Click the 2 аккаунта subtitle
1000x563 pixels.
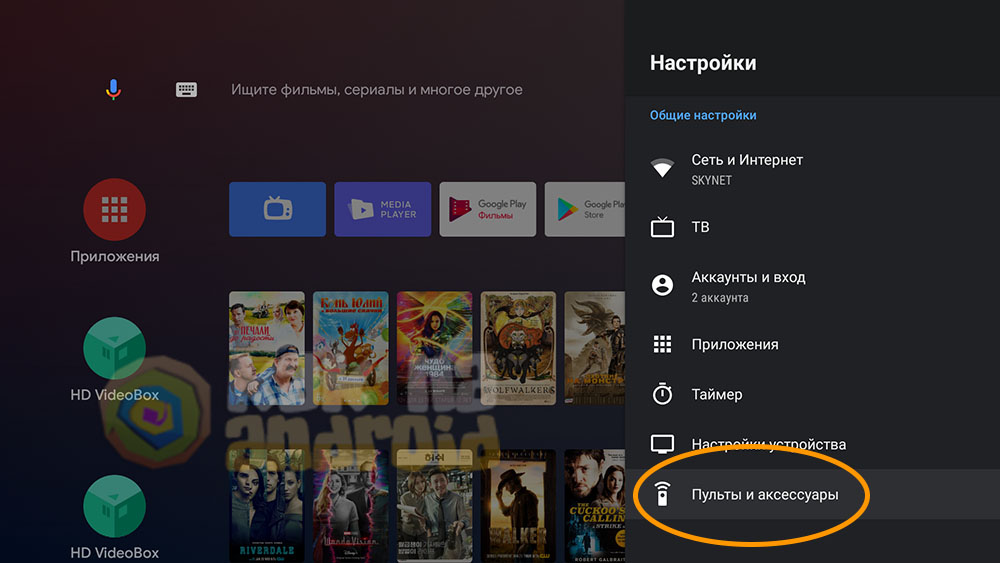tap(720, 298)
